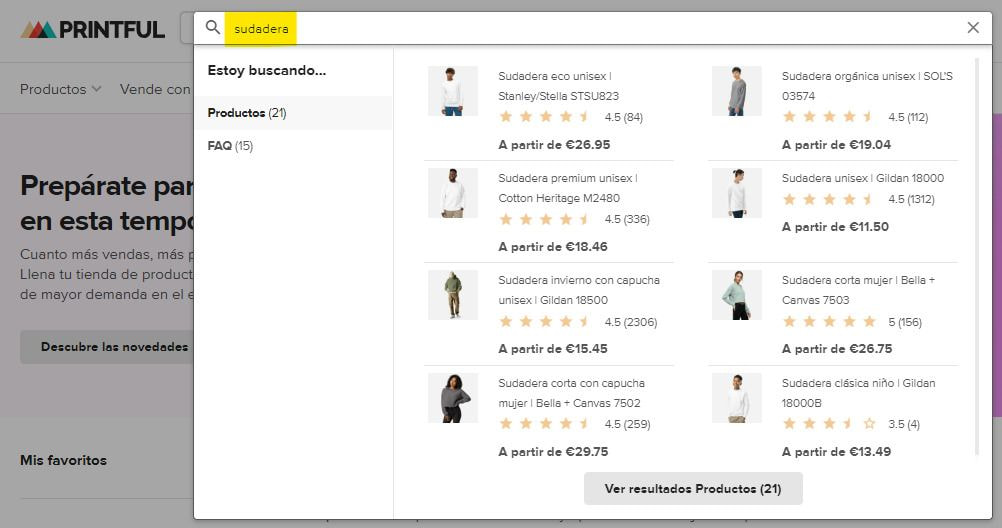Viewport: 1002px width, 528px height.
Task: Open Sudadera clásica niño Gildan 18000B title
Action: 858,392
